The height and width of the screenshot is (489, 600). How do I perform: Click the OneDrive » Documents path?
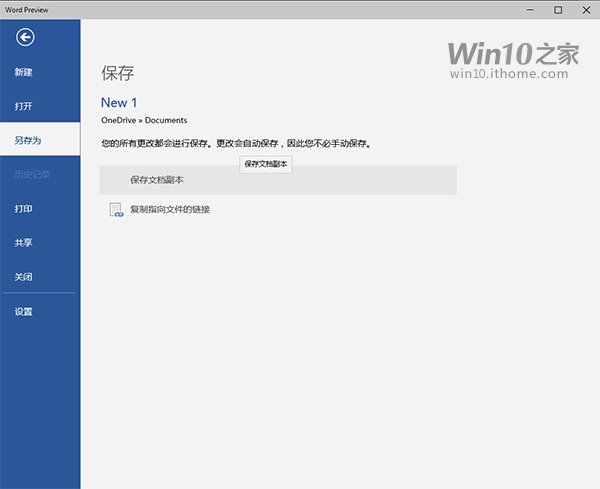tap(144, 120)
